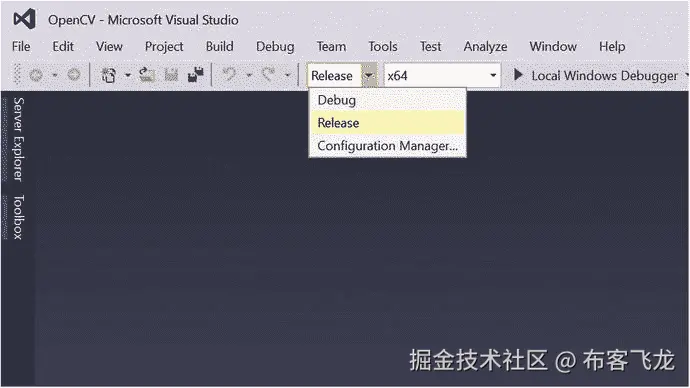The image size is (690, 388).
Task: Click the Open File icon
Action: [x=147, y=75]
